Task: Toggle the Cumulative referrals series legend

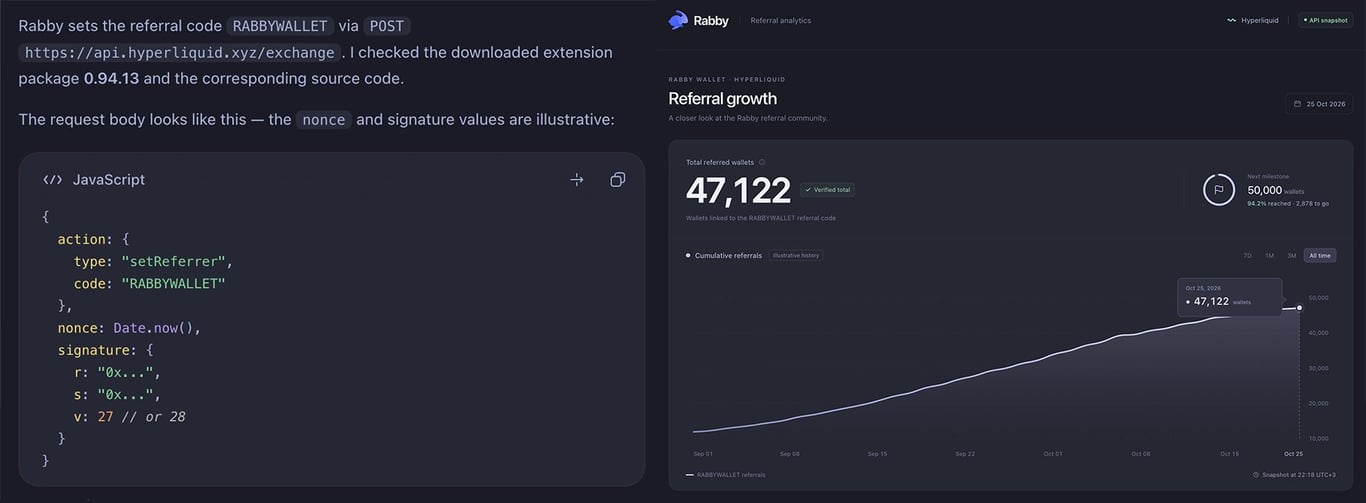Action: point(724,256)
